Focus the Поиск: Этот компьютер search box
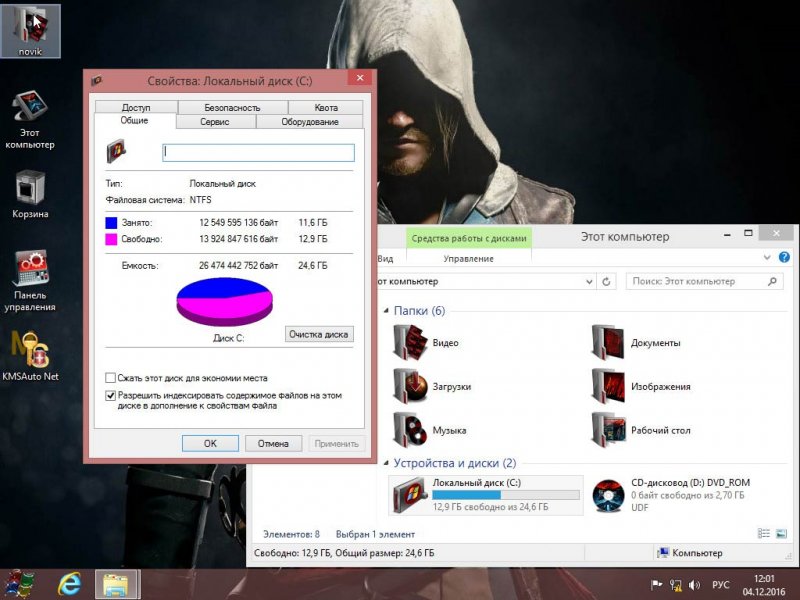The image size is (800, 600). click(x=704, y=281)
